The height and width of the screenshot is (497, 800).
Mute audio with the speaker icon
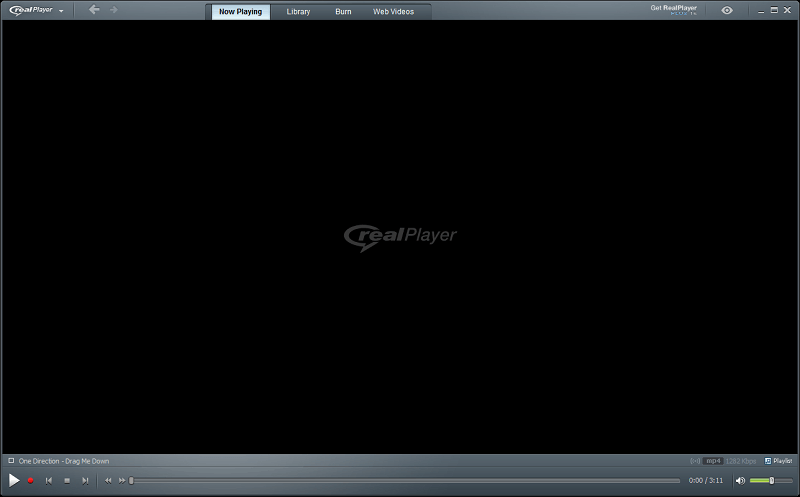click(x=740, y=481)
